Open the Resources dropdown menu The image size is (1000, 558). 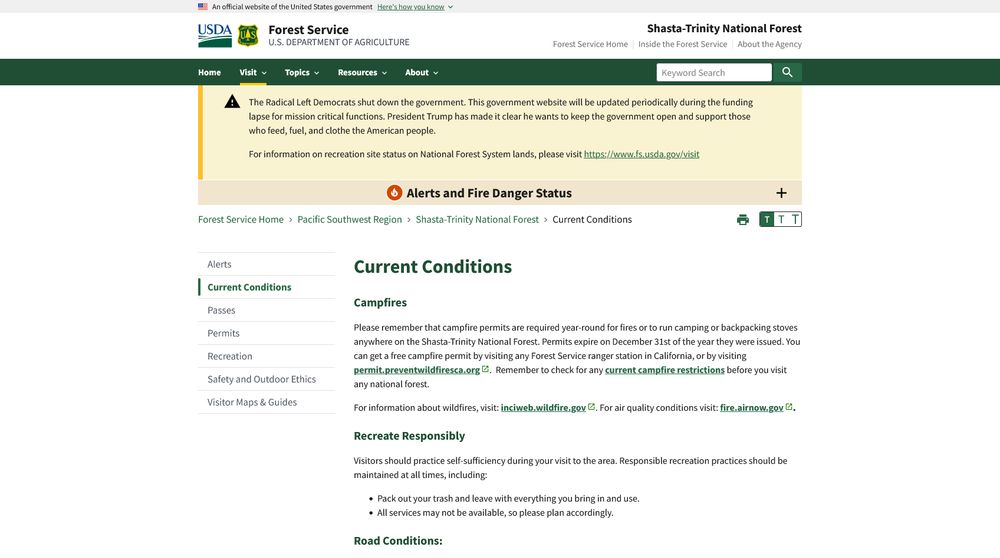pos(362,72)
